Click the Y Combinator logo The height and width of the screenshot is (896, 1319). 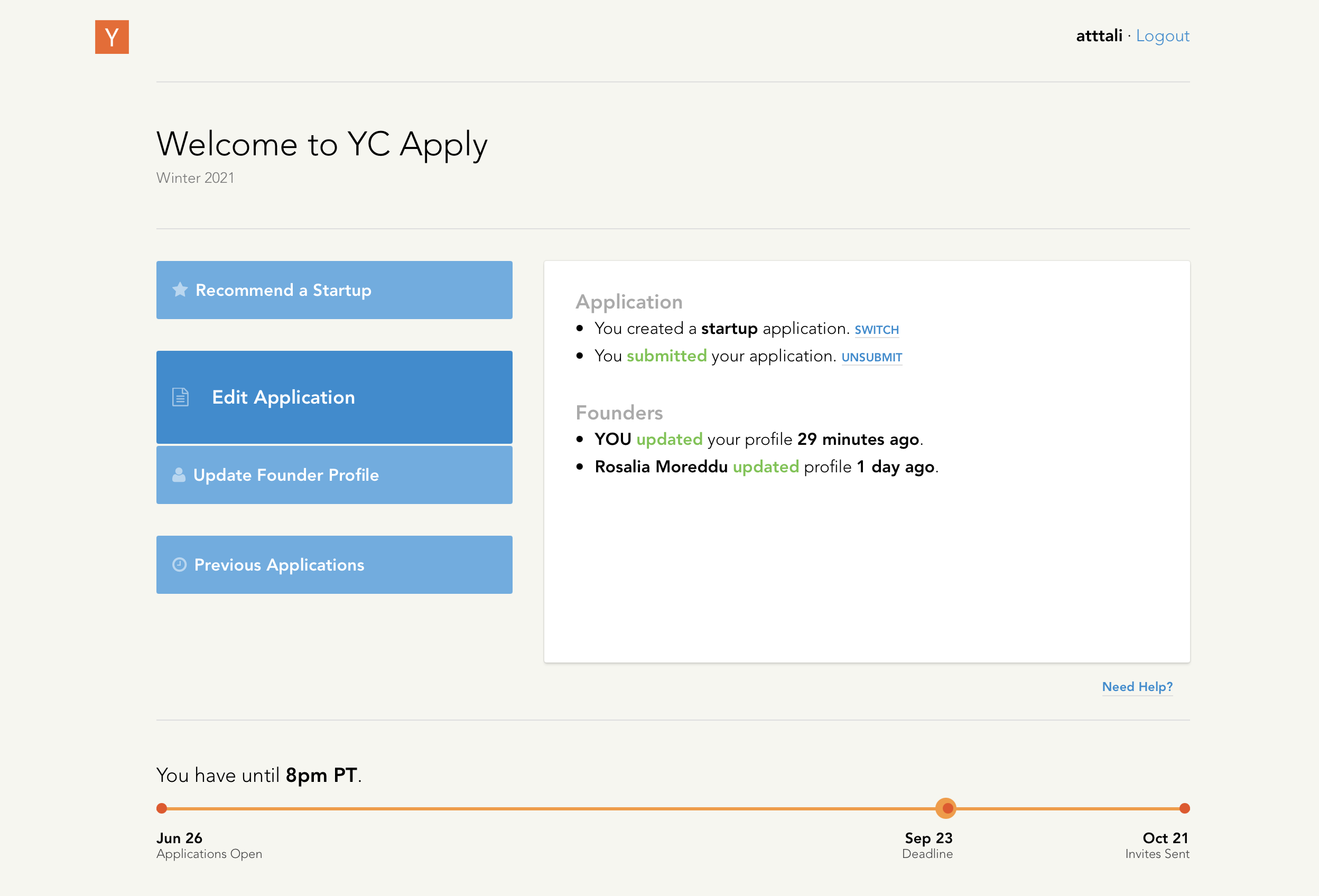pyautogui.click(x=112, y=37)
